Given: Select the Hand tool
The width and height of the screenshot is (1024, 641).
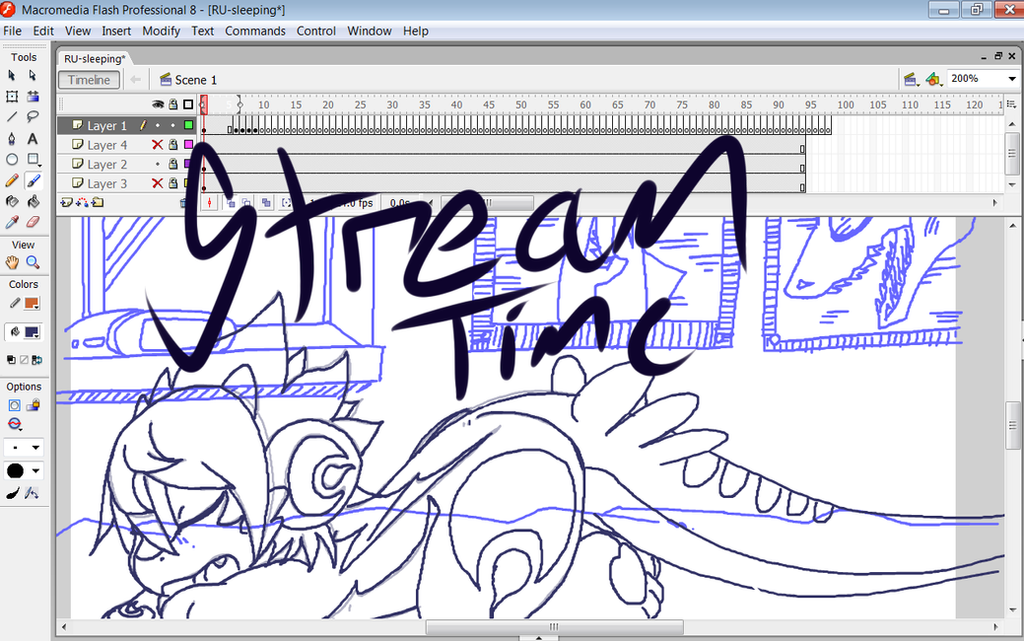Looking at the screenshot, I should [x=12, y=262].
